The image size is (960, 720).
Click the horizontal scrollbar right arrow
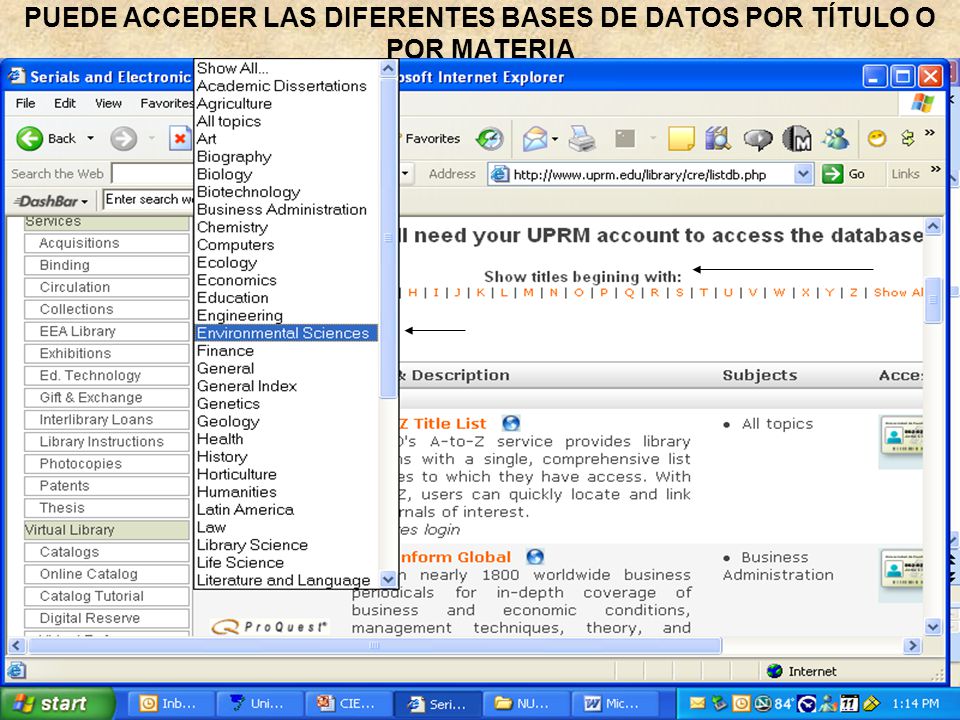pyautogui.click(x=913, y=645)
